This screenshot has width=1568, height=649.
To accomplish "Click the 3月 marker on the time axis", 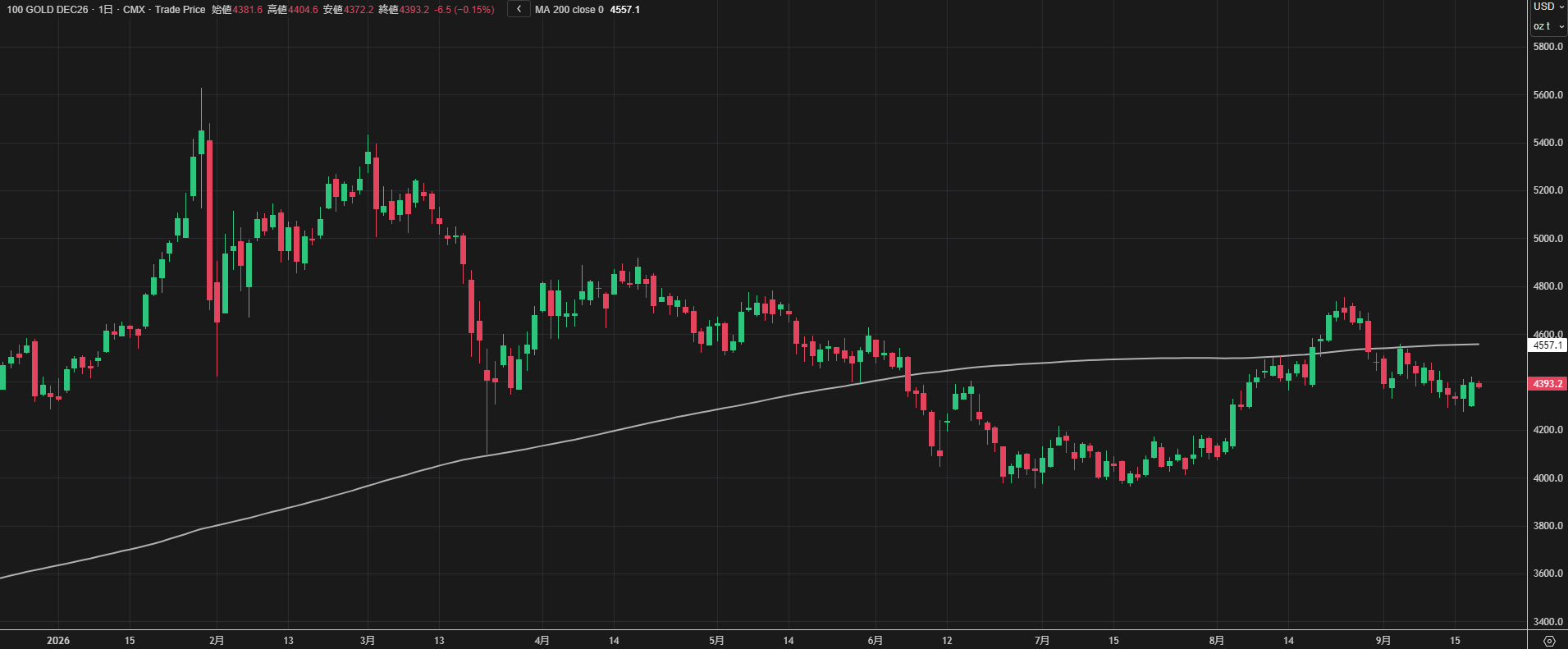I will tap(368, 641).
